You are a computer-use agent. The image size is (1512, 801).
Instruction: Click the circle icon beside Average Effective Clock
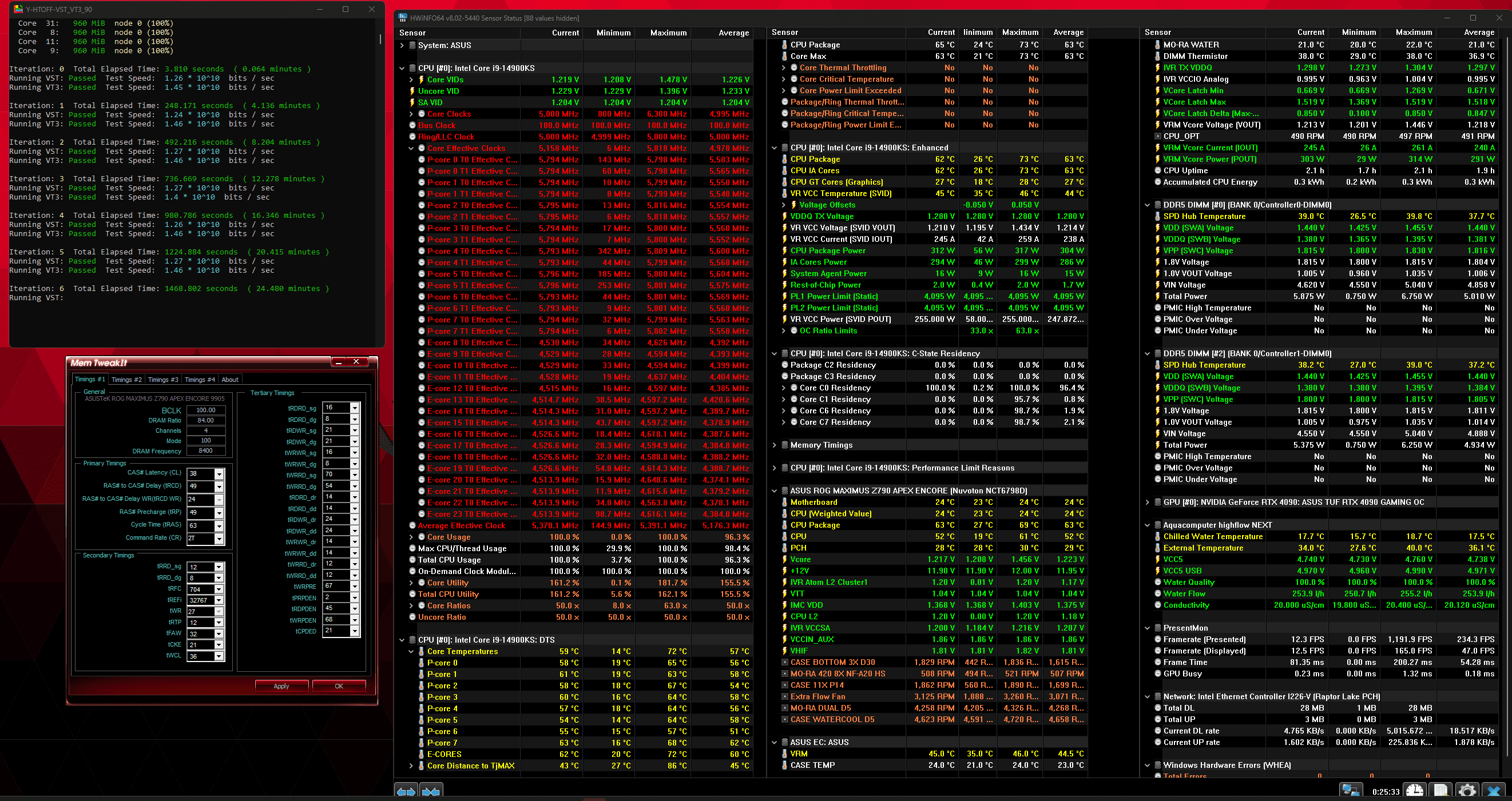click(x=412, y=526)
